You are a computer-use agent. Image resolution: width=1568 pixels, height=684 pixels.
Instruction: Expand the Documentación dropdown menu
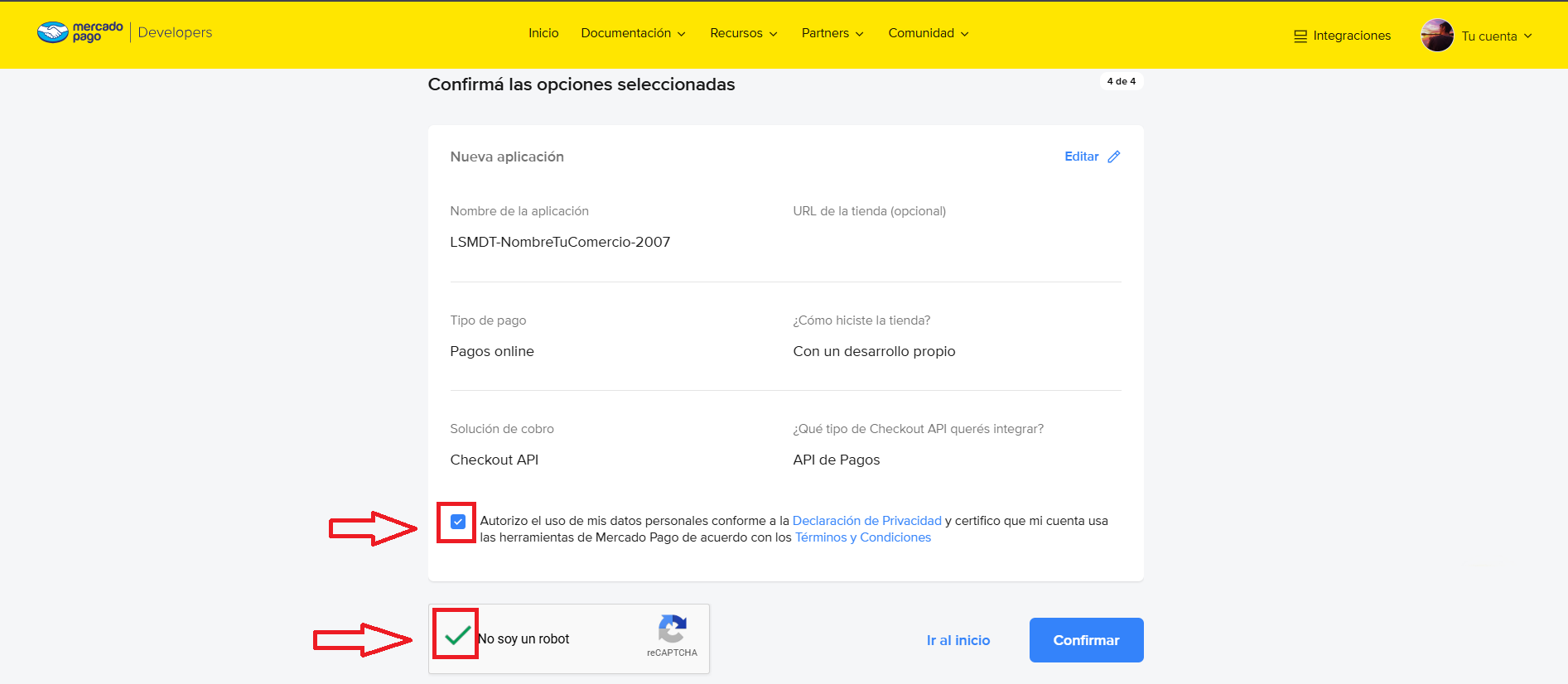click(634, 33)
